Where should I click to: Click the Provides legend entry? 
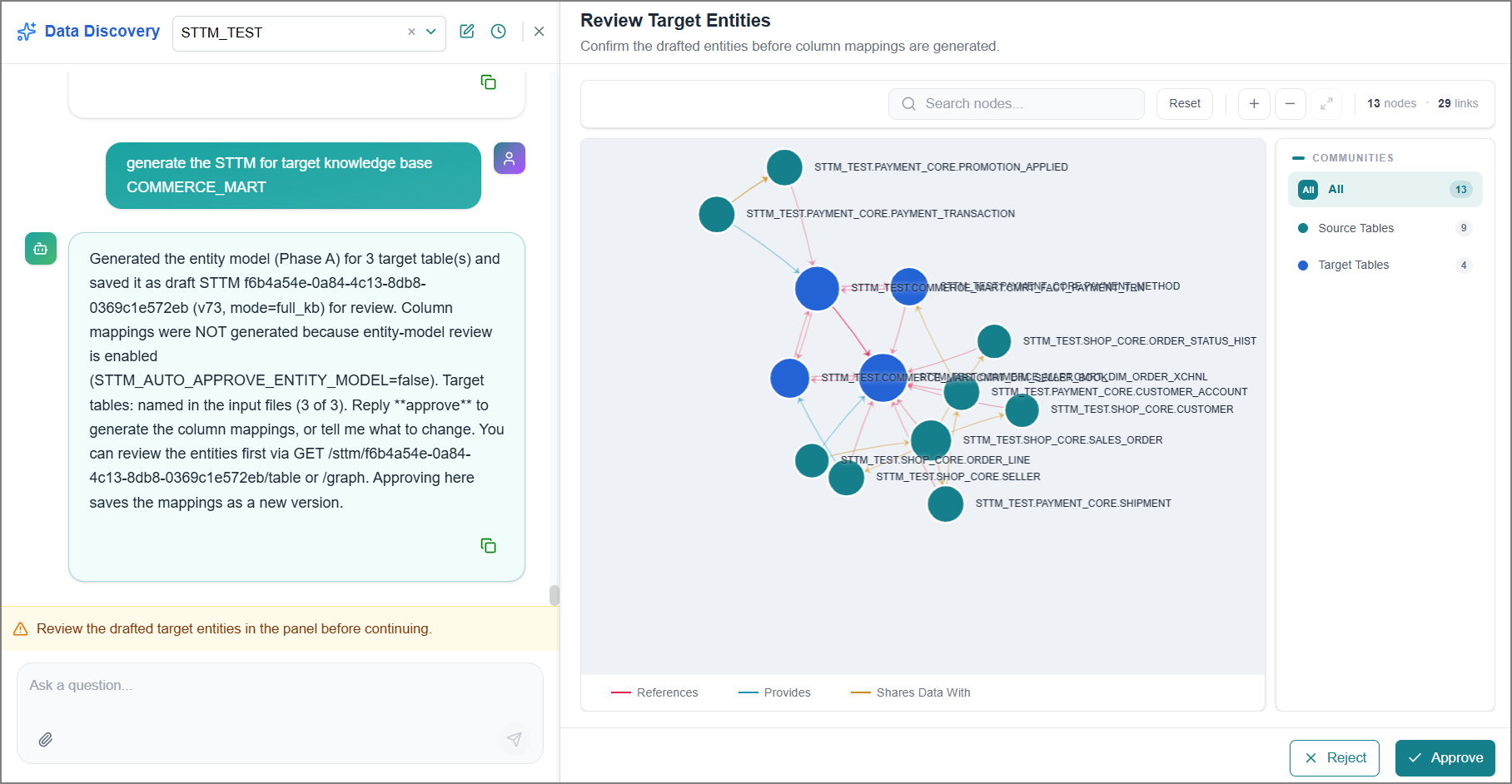pyautogui.click(x=774, y=692)
